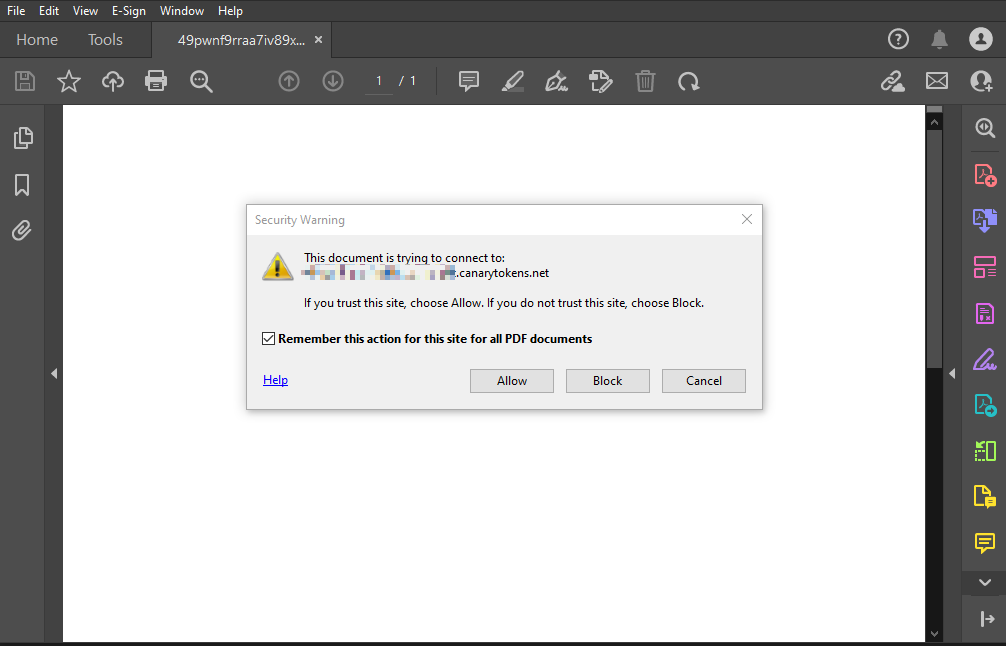Open the share link tool
The height and width of the screenshot is (646, 1006).
click(x=892, y=80)
